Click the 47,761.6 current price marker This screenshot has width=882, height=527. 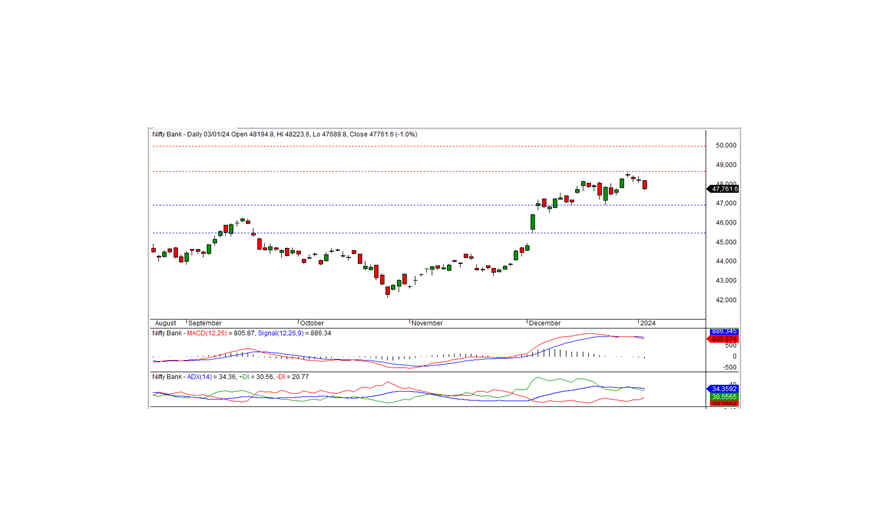click(723, 189)
